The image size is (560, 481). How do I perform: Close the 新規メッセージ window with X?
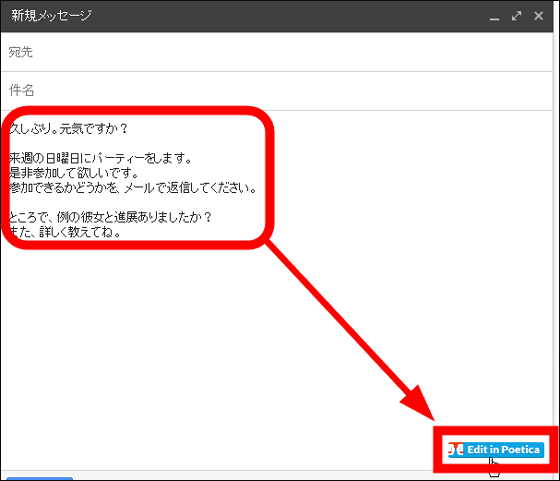pos(539,16)
